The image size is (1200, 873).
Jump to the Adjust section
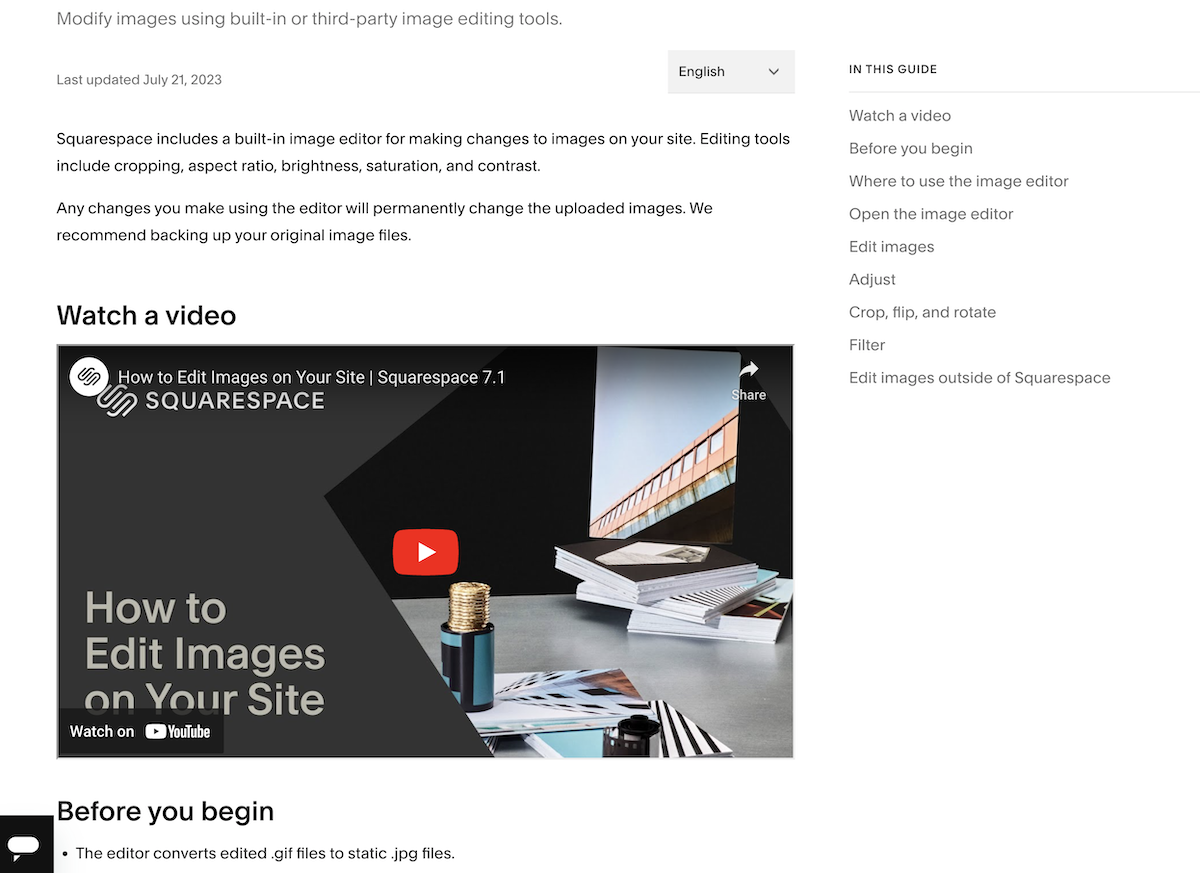[872, 280]
